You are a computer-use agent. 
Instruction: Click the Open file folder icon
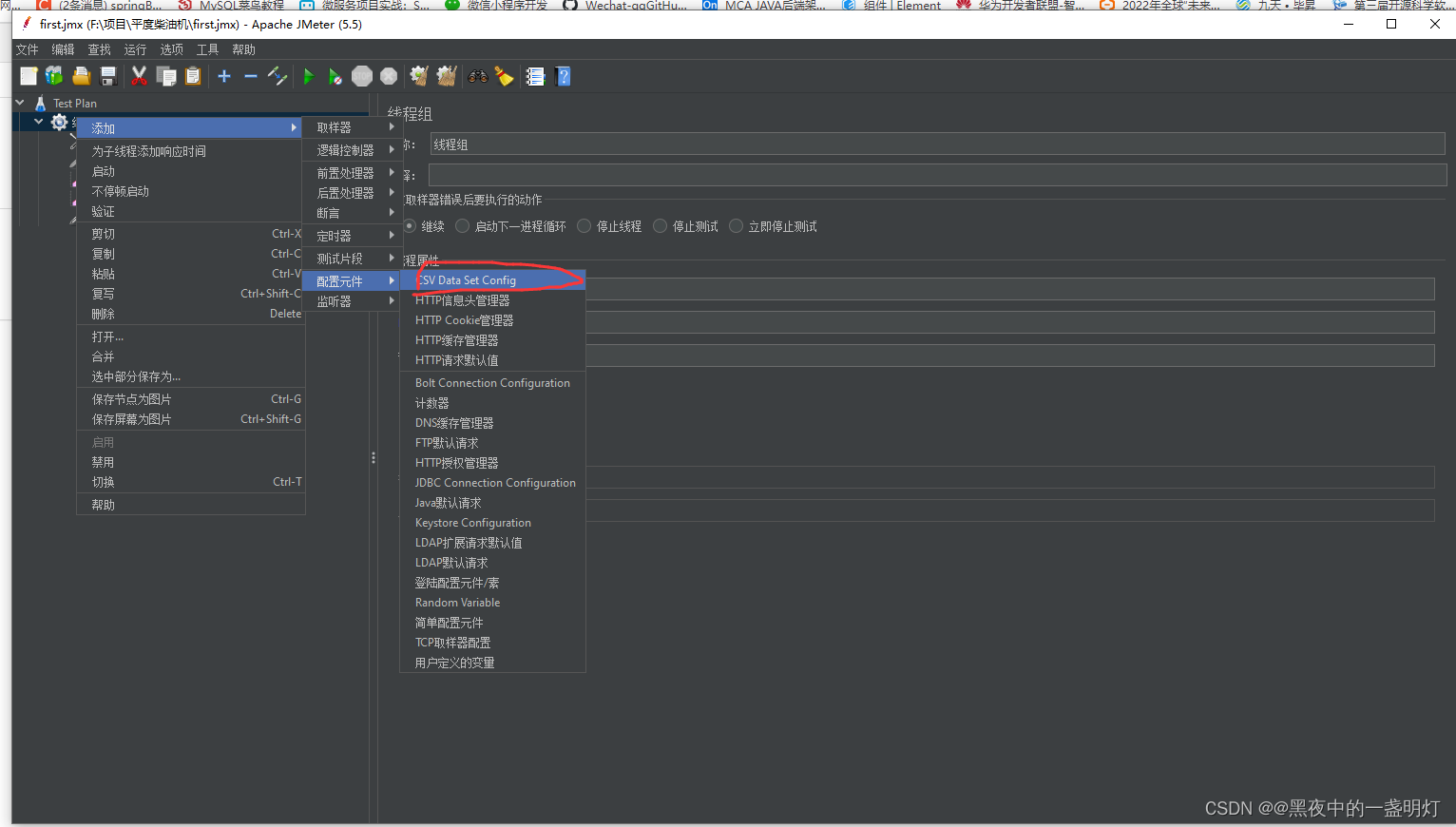pyautogui.click(x=82, y=76)
